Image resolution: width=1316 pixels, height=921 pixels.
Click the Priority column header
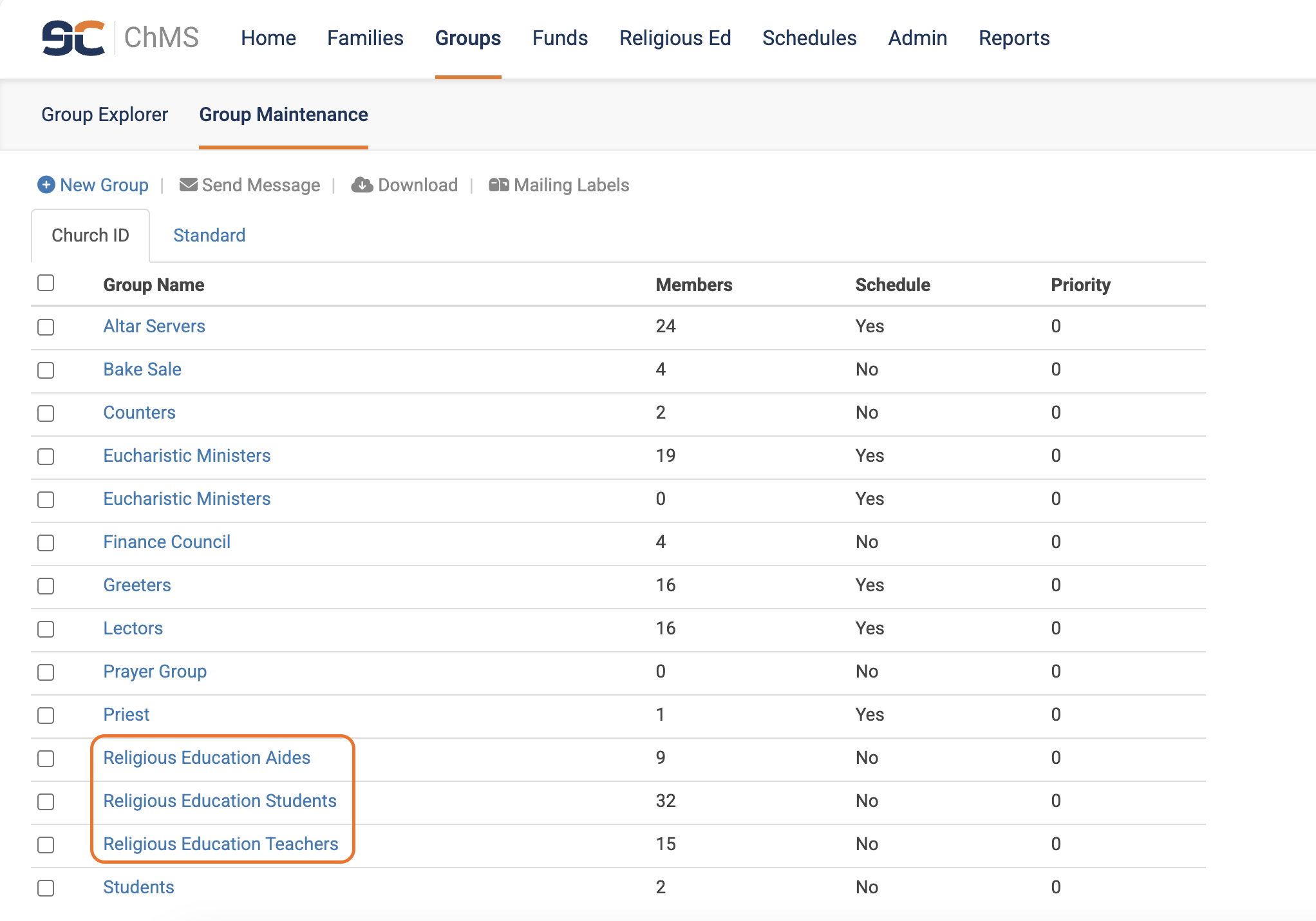coord(1080,285)
